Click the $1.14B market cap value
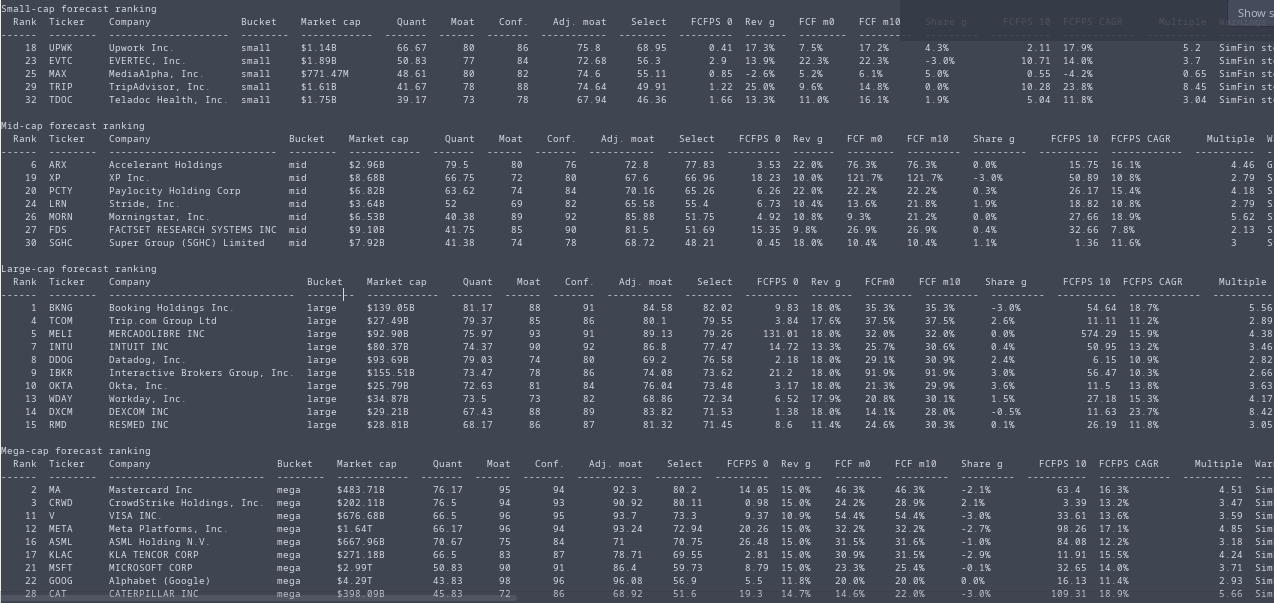Image resolution: width=1274 pixels, height=603 pixels. tap(319, 48)
